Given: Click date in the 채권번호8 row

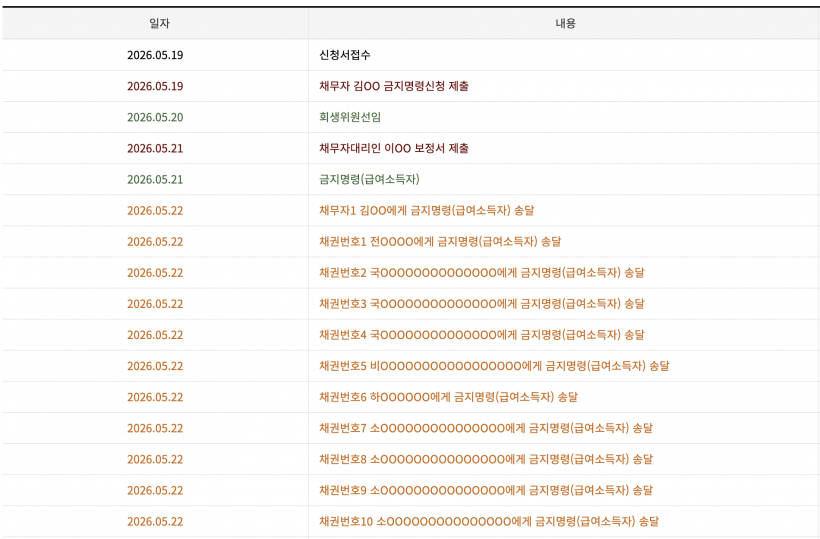Looking at the screenshot, I should (x=155, y=460).
